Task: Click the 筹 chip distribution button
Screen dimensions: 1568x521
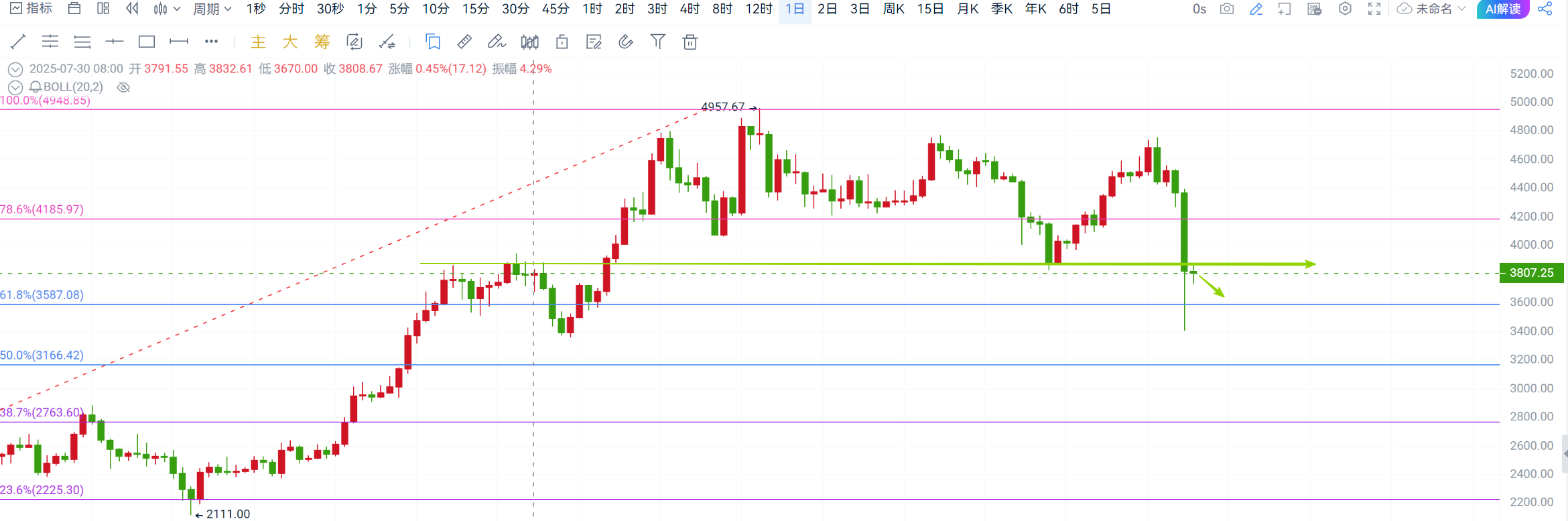Action: (322, 42)
